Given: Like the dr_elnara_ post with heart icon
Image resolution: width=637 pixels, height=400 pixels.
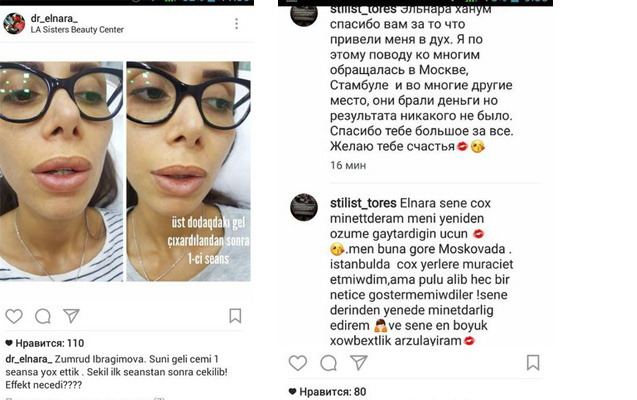Looking at the screenshot, I should point(14,316).
